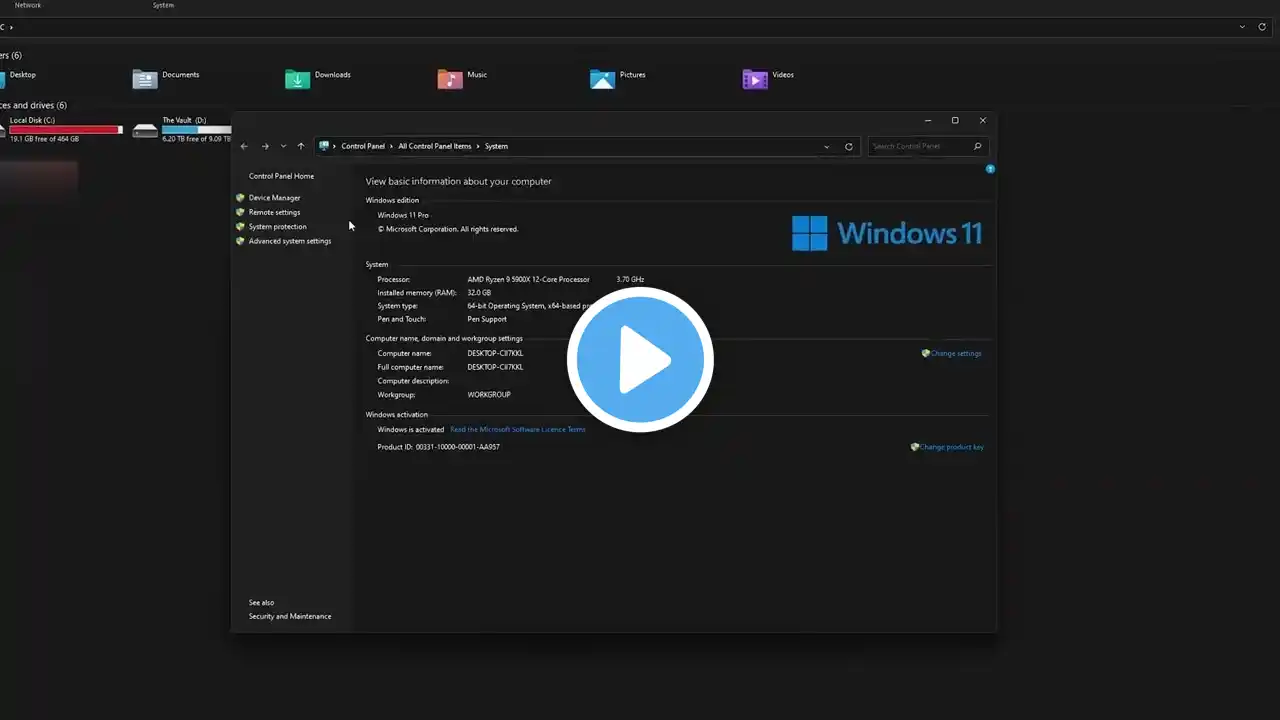The height and width of the screenshot is (720, 1280).
Task: Open Music folder in File Explorer
Action: tap(462, 78)
